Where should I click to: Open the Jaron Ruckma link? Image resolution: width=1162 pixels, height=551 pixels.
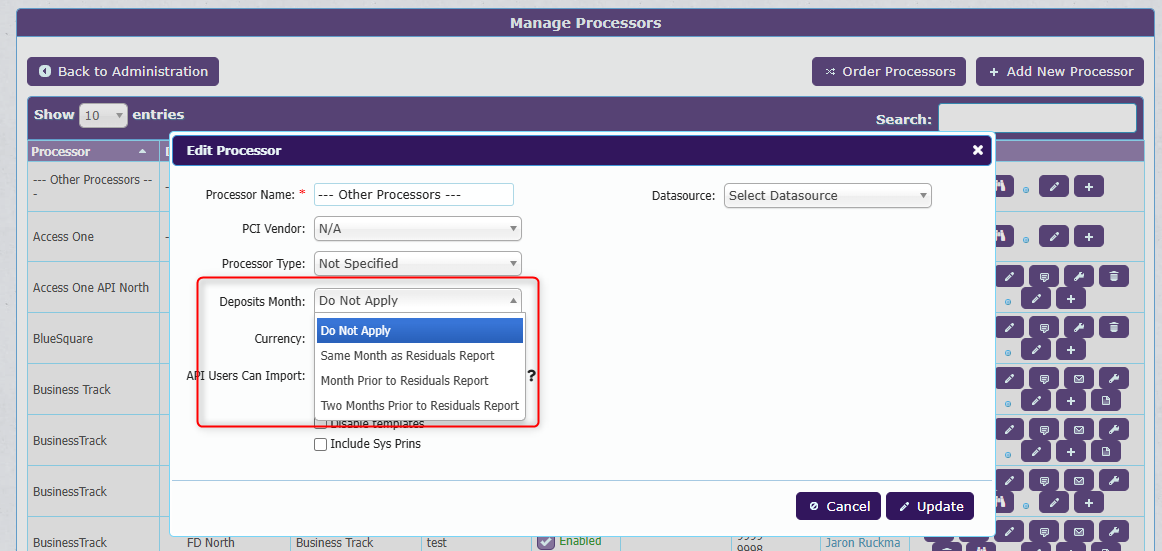click(863, 543)
